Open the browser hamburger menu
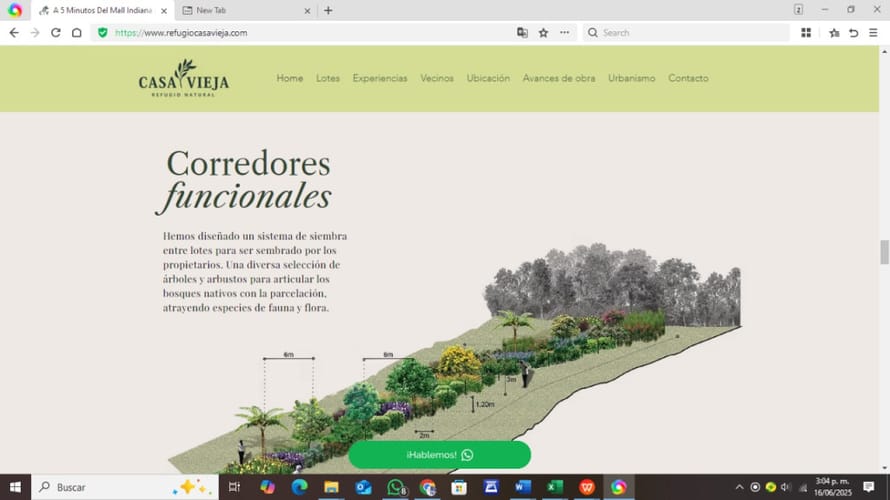 click(874, 33)
